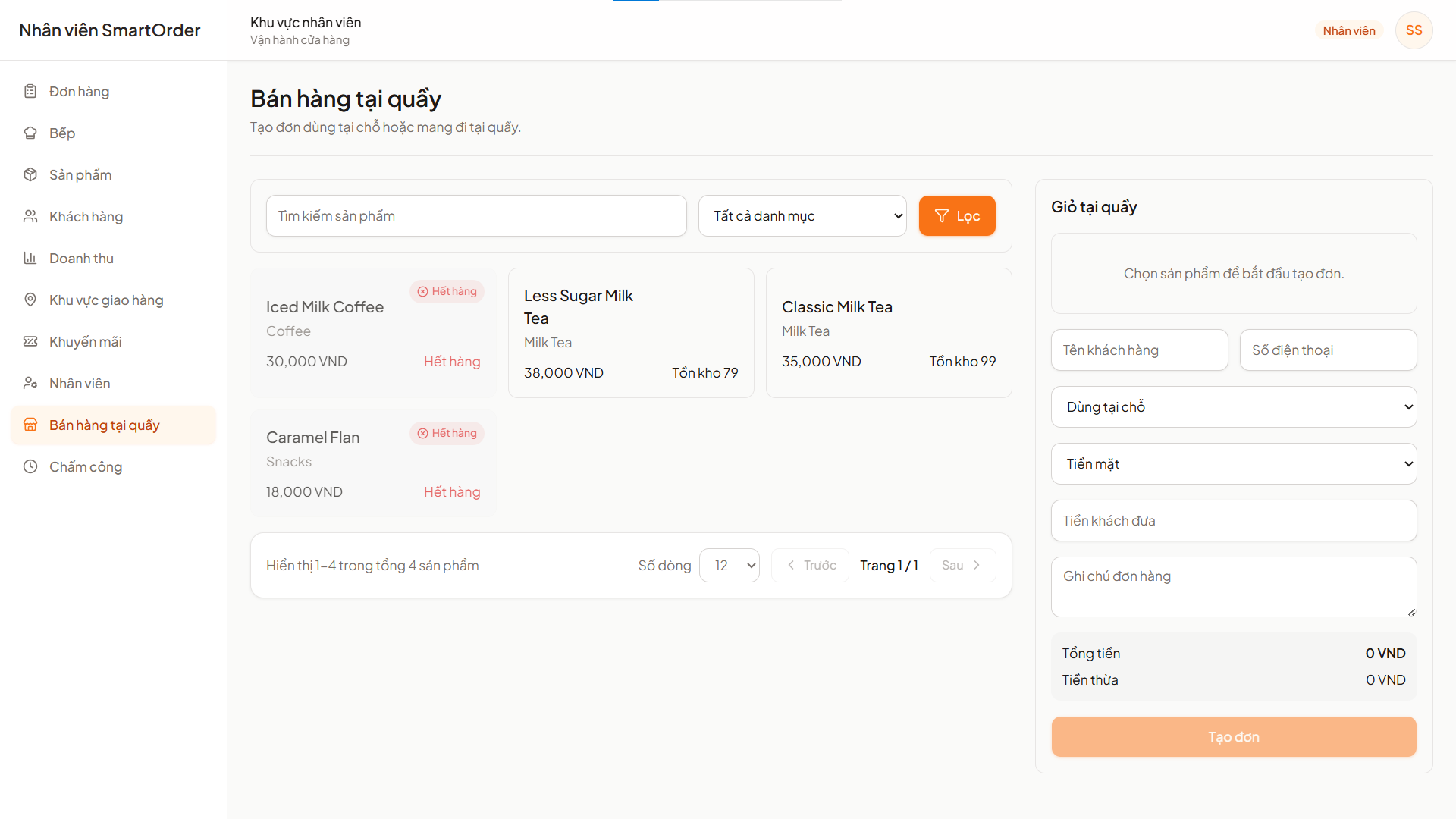Click the orange Lọc filter button
Screen dimensions: 1456x819
(957, 216)
